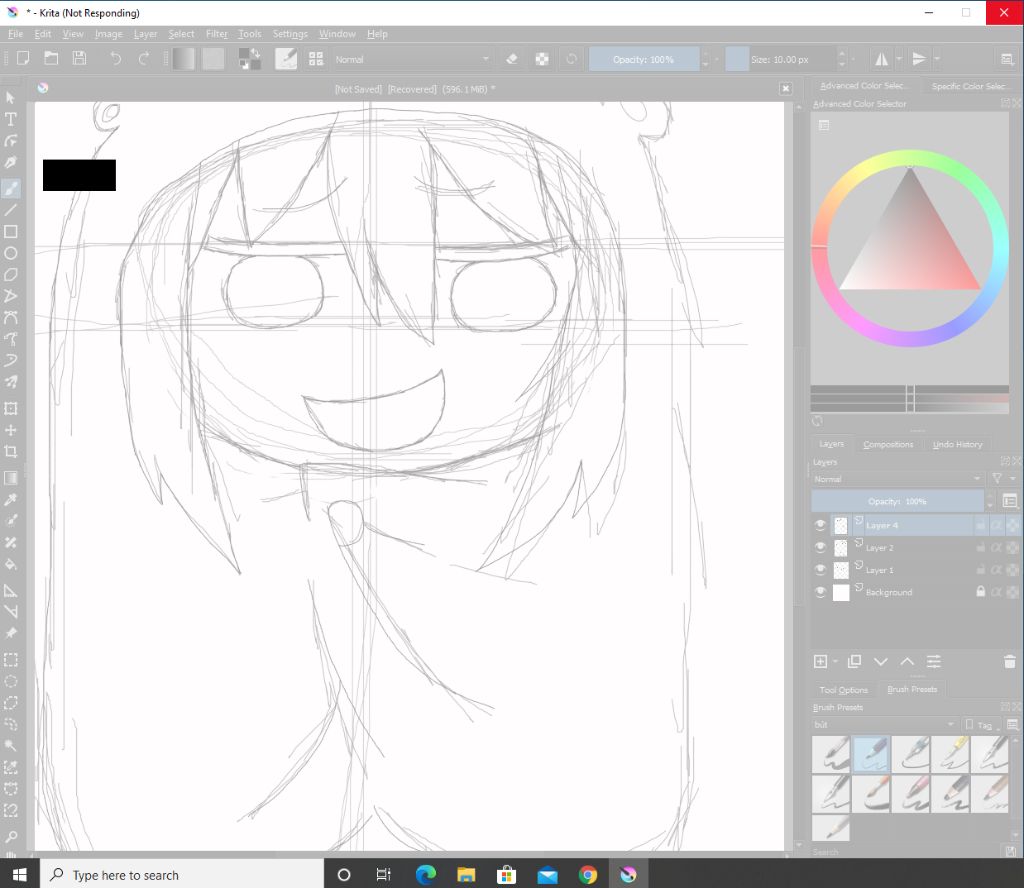Select the Move tool

(10, 430)
